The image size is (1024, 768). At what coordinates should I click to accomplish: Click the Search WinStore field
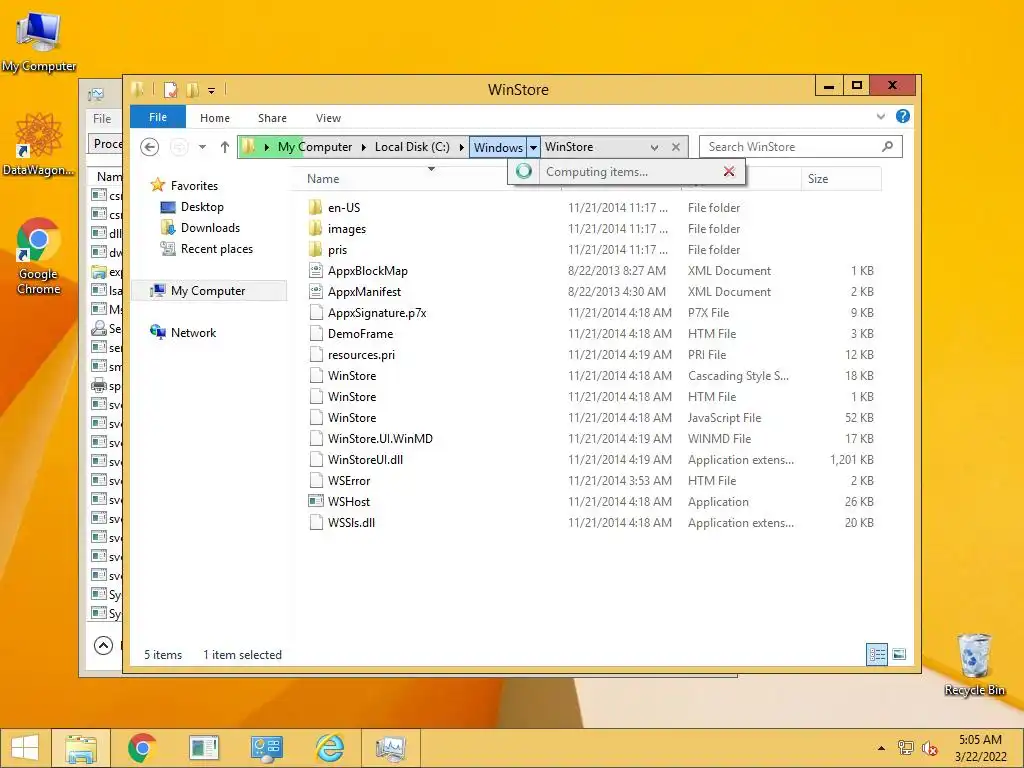[x=801, y=147]
